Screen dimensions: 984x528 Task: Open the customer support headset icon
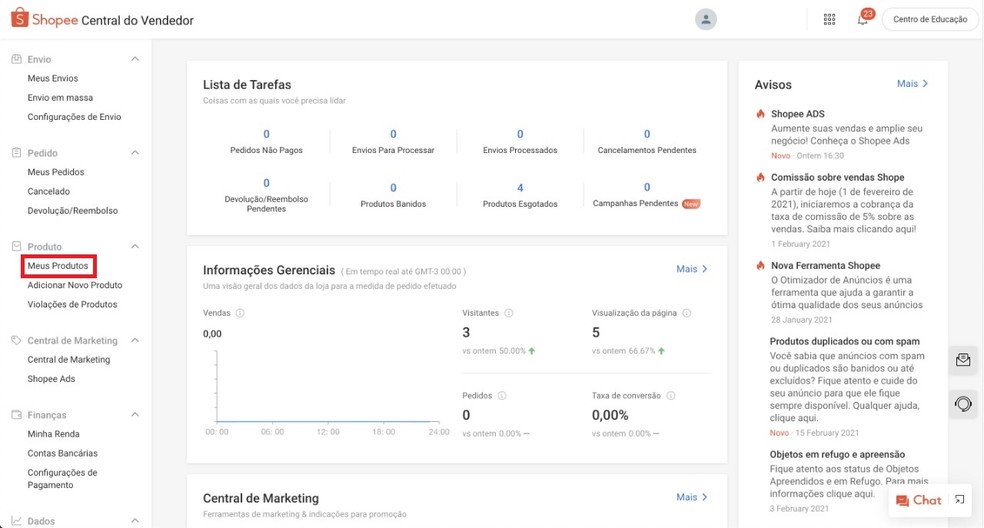(963, 404)
